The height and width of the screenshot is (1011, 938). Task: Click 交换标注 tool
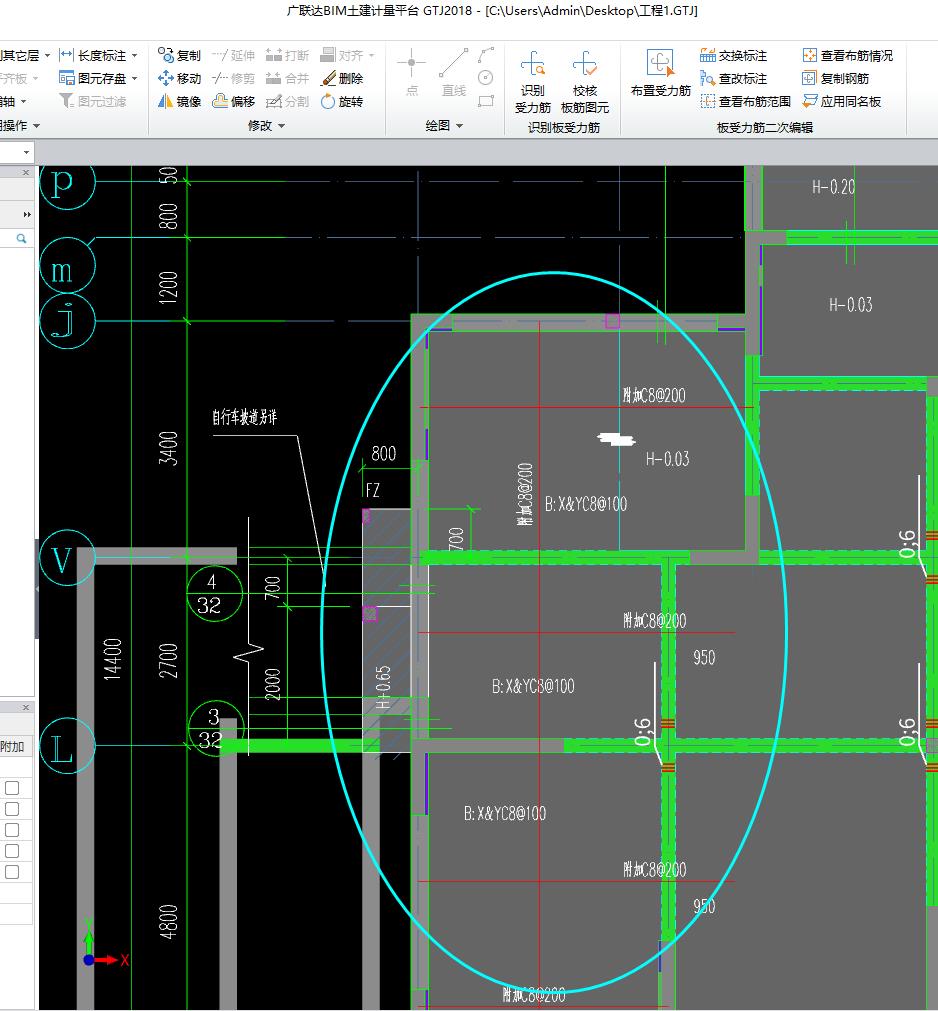(733, 55)
